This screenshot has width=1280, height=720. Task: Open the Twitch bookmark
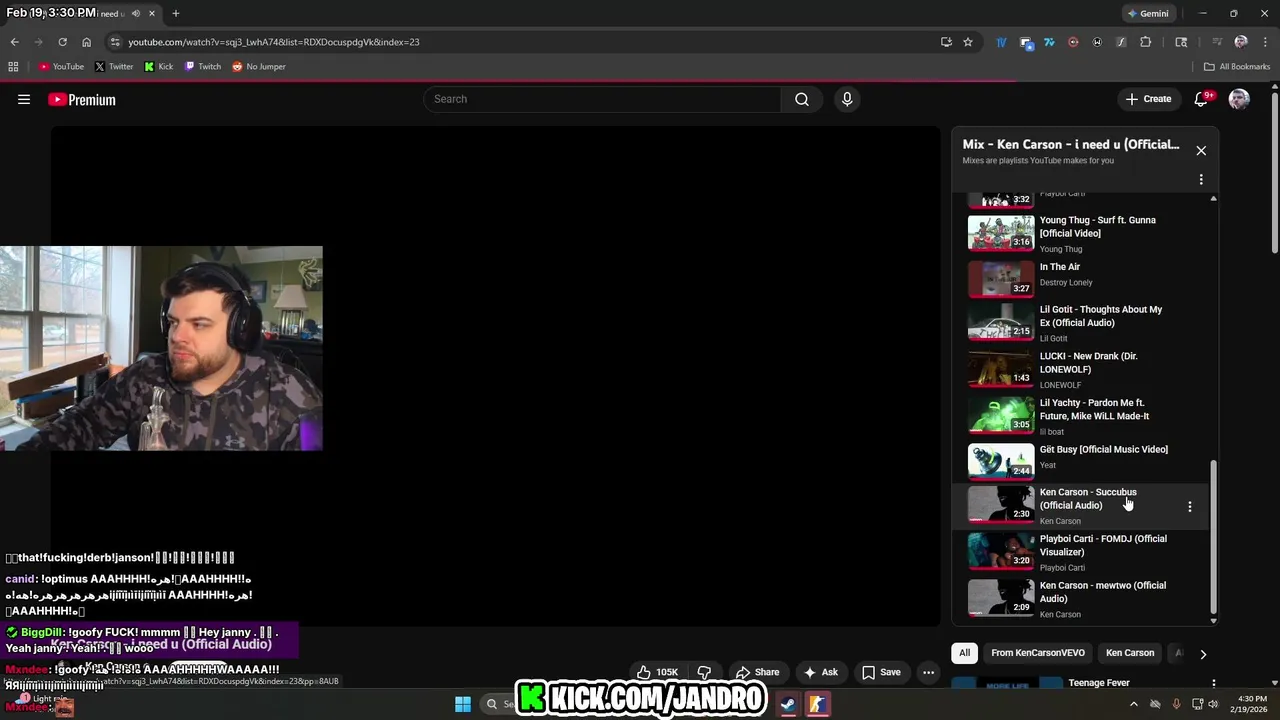(203, 67)
